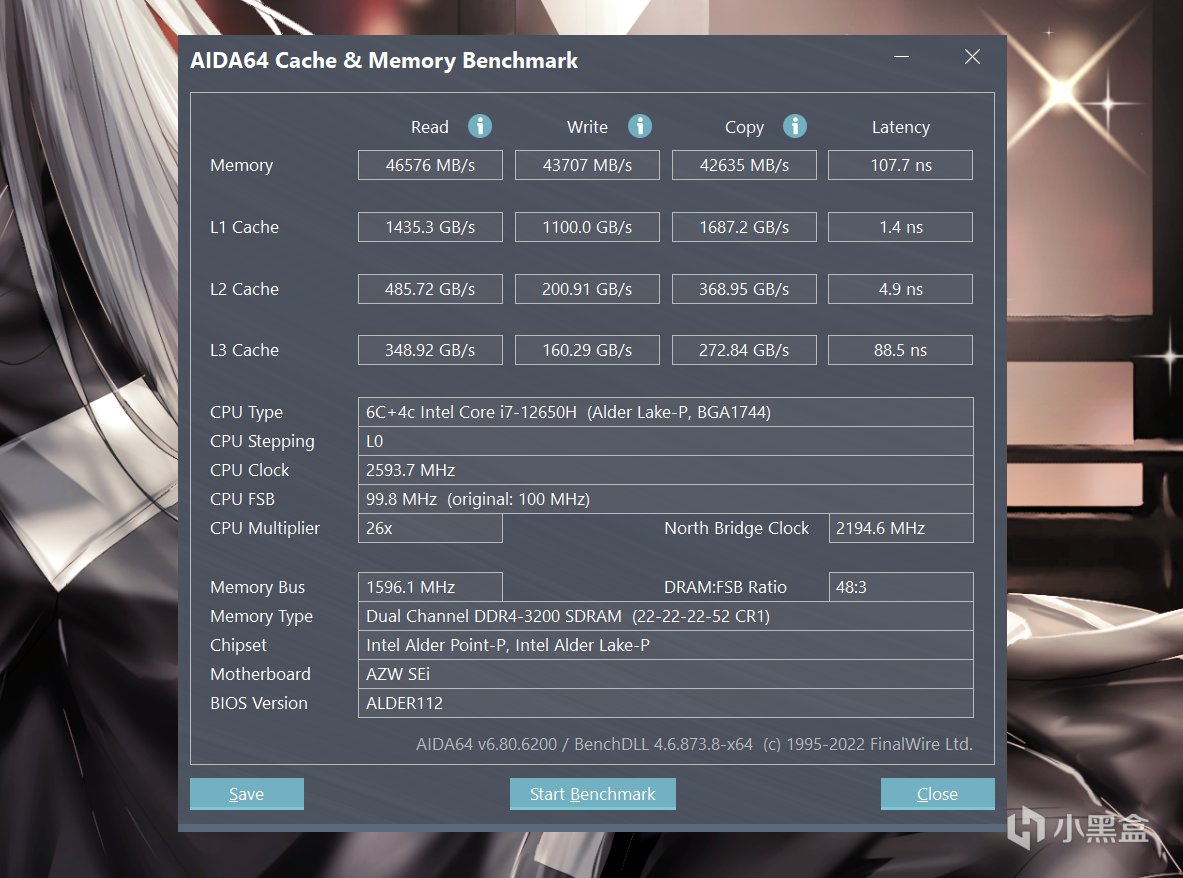
Task: Click Memory Bus 1596.1 MHz field
Action: click(x=430, y=587)
